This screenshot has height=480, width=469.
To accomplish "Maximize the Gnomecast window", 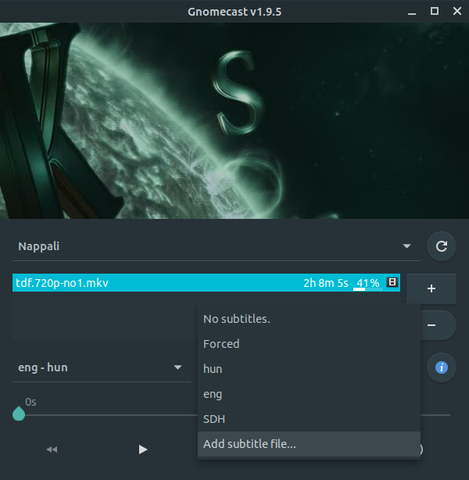I will (434, 11).
